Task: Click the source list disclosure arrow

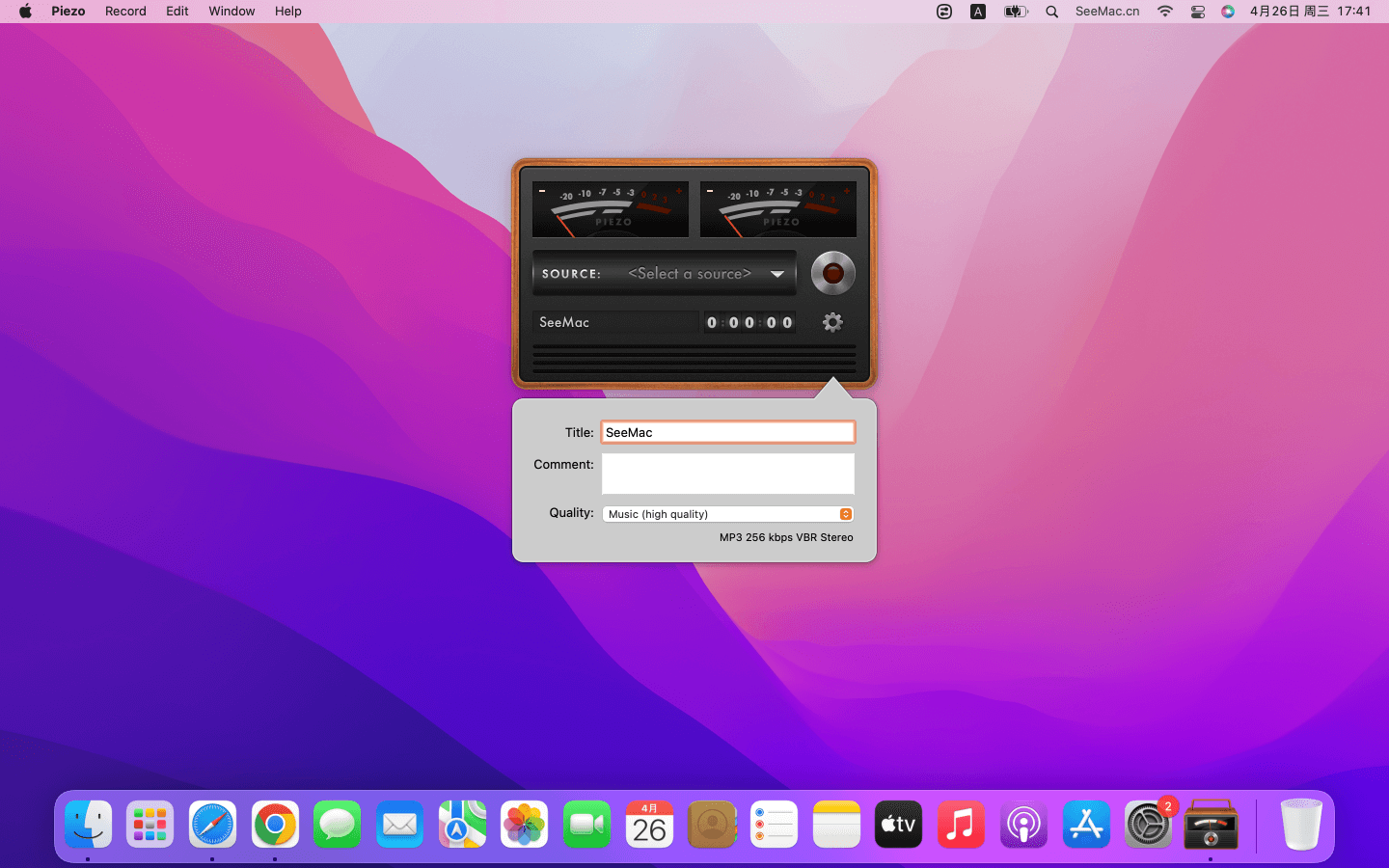Action: click(777, 273)
